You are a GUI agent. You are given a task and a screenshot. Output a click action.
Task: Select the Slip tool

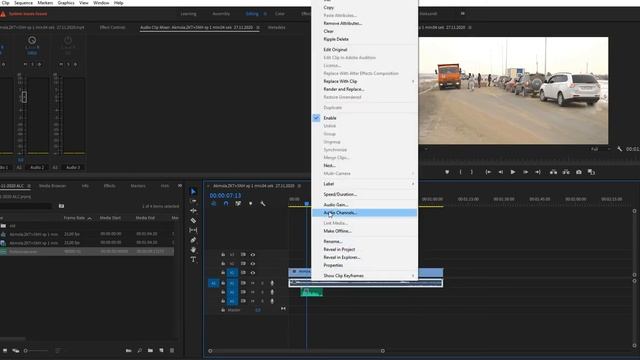click(x=193, y=230)
